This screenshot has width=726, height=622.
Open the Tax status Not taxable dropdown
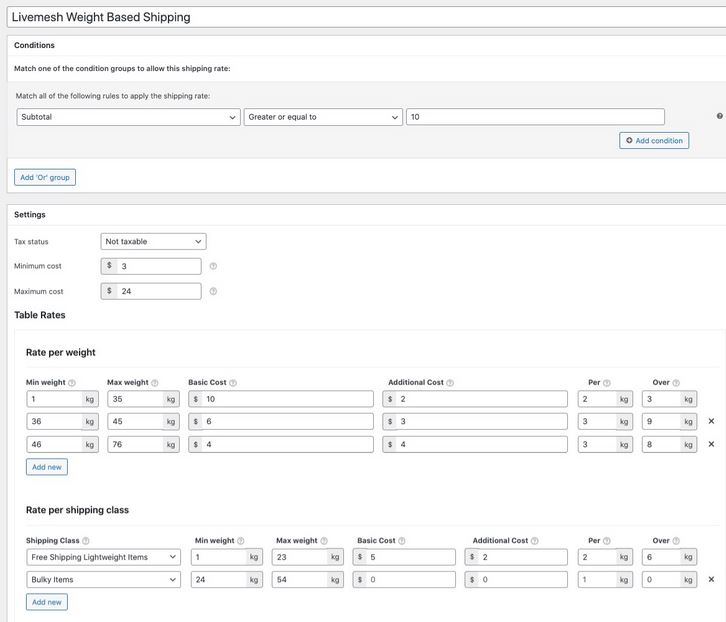click(153, 241)
